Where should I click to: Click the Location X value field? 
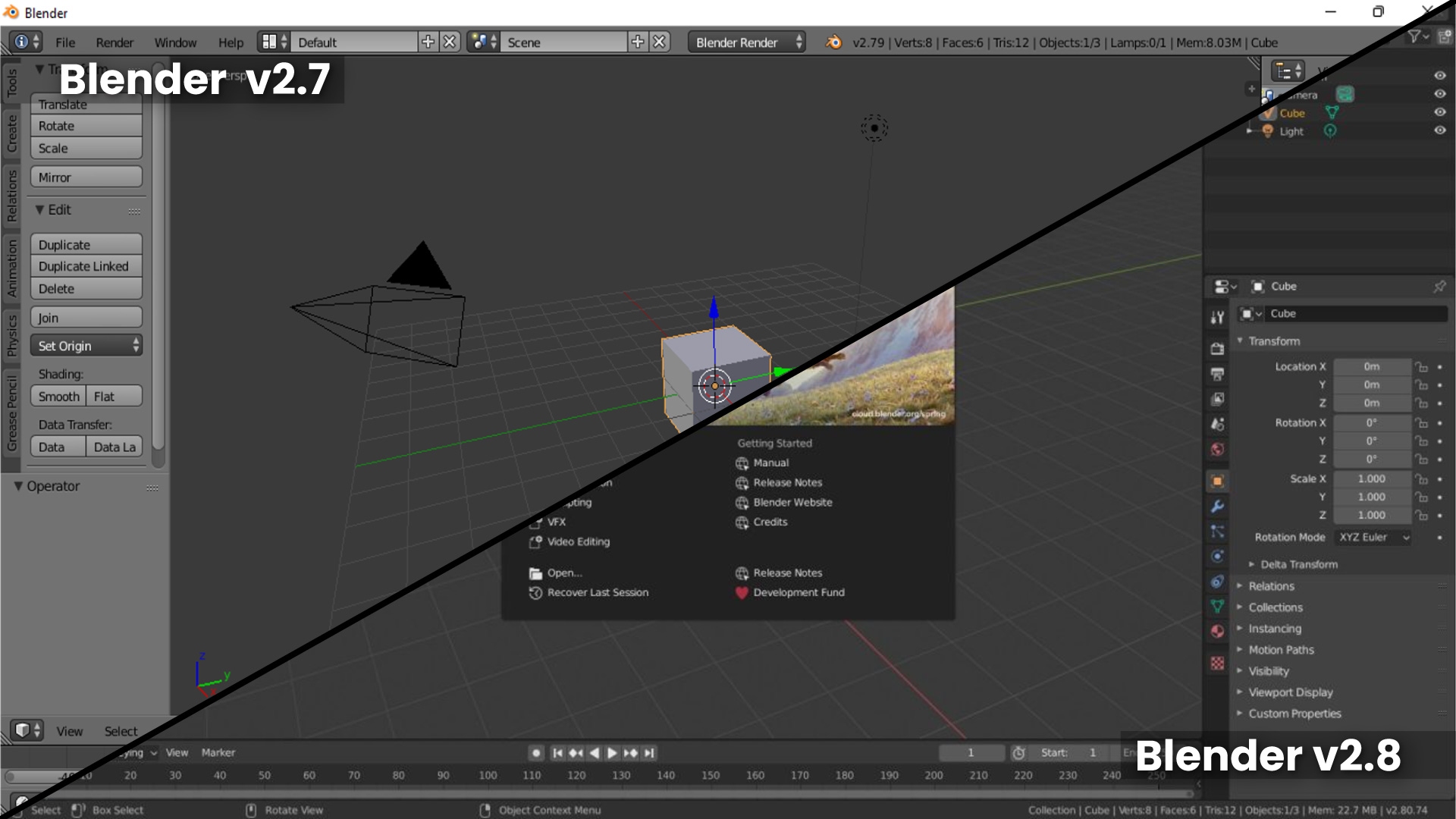point(1372,367)
